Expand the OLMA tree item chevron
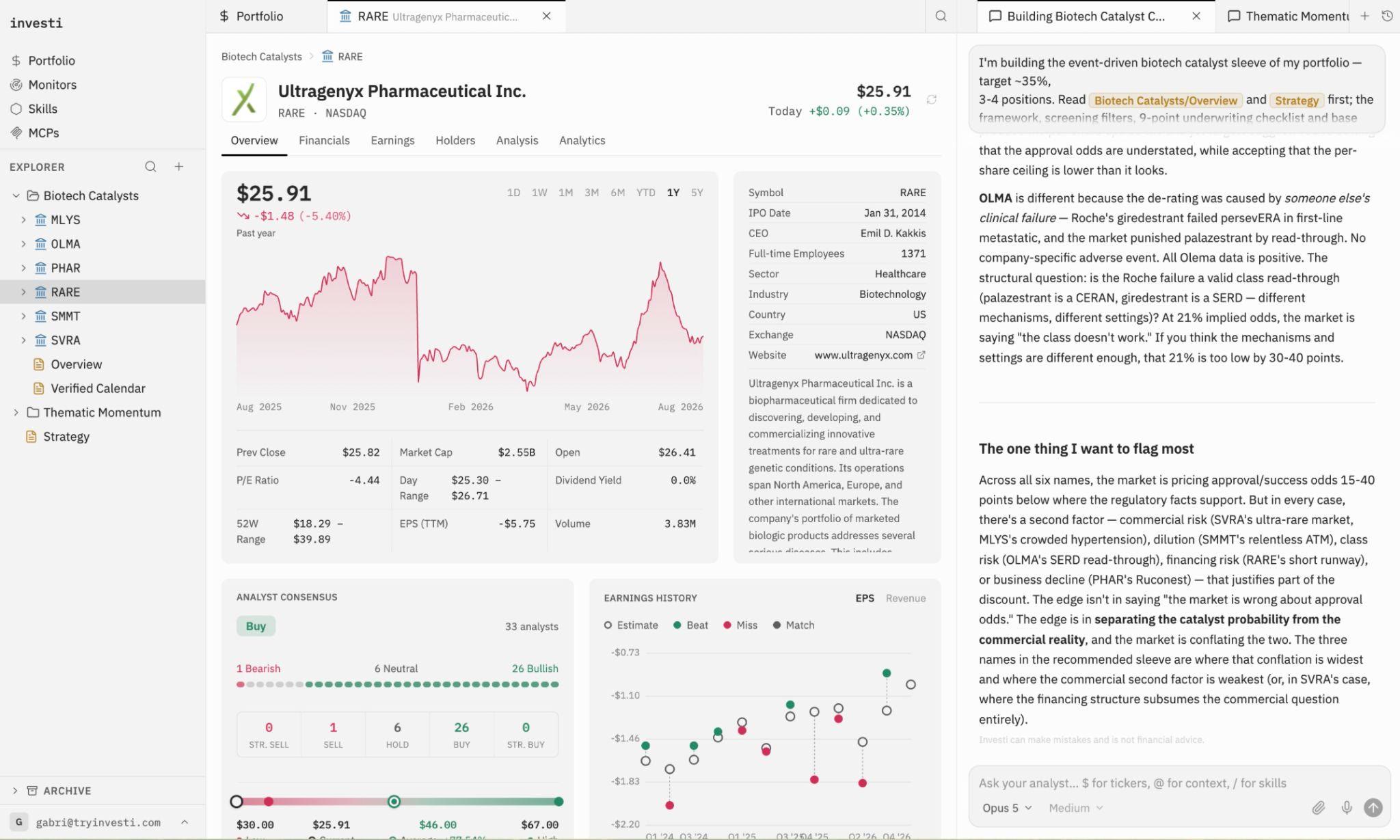 click(x=23, y=244)
